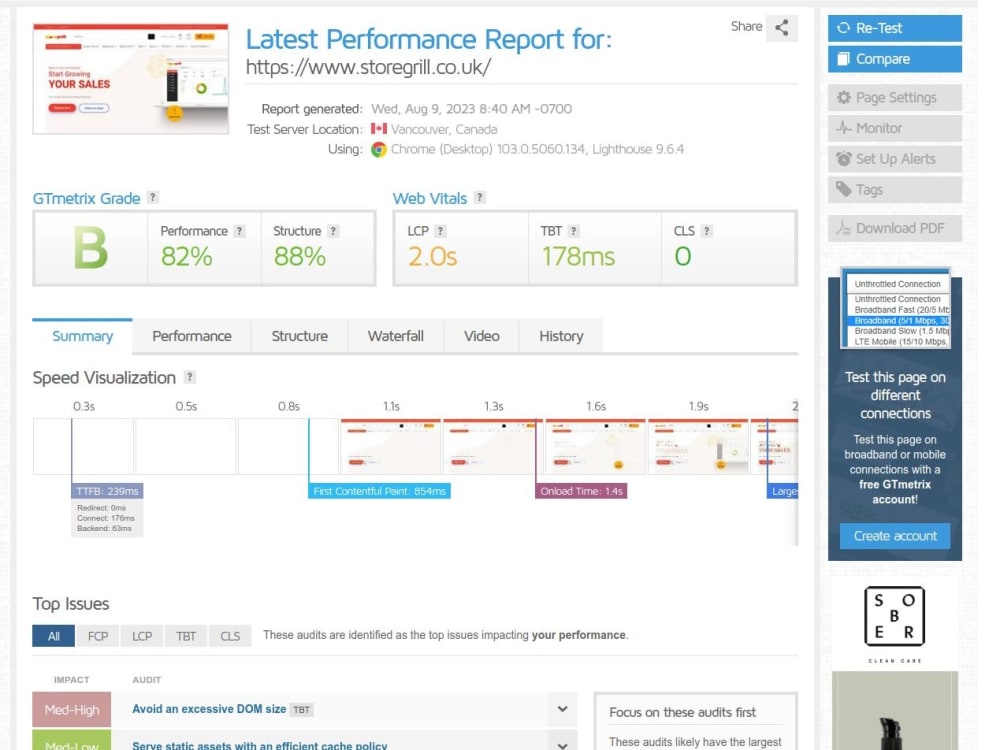Click the Chrome browser icon
Viewport: 1000px width, 750px height.
pos(379,149)
